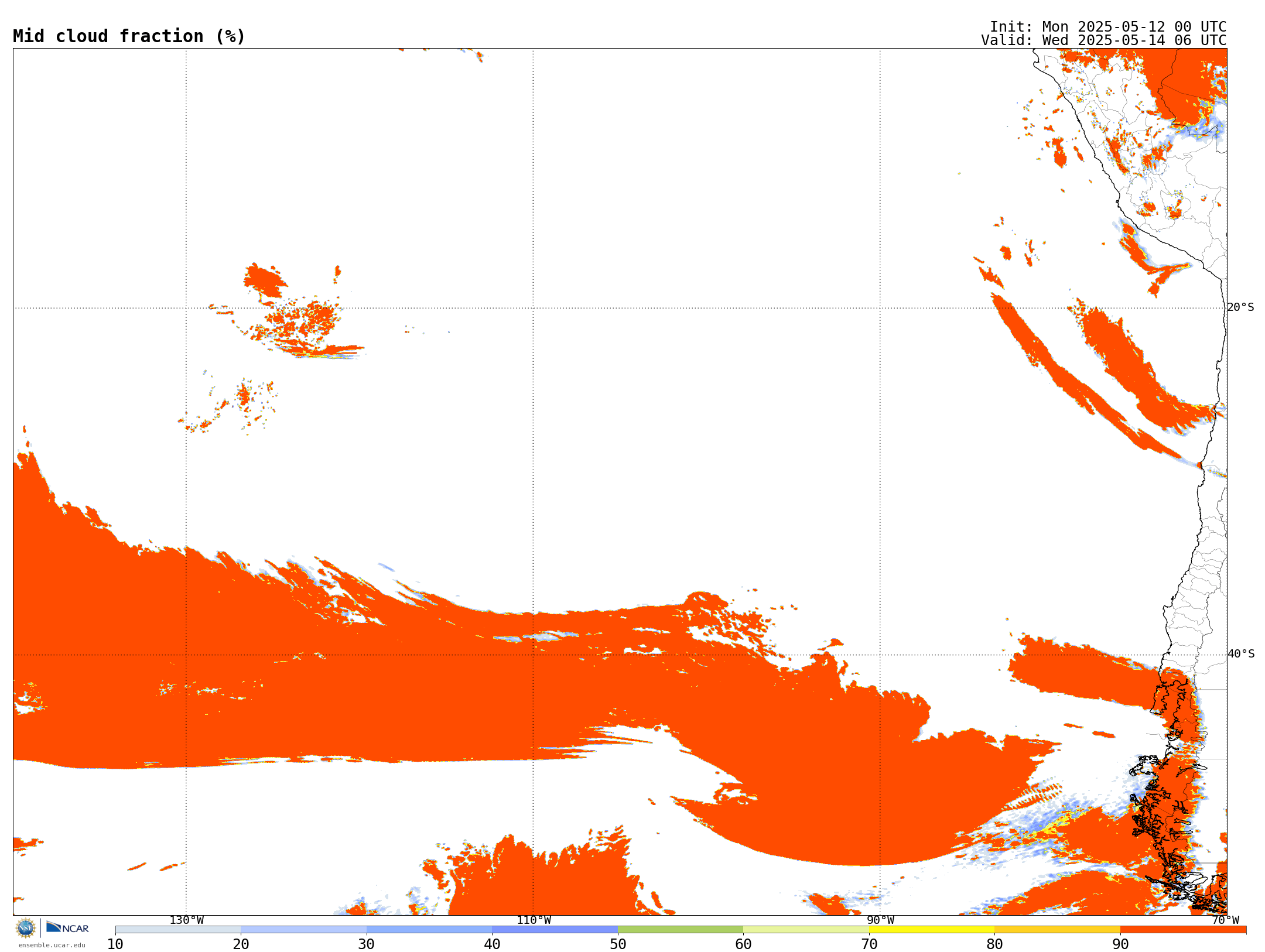The image size is (1265, 952).
Task: Click the colorbar tick label 30
Action: point(367,944)
